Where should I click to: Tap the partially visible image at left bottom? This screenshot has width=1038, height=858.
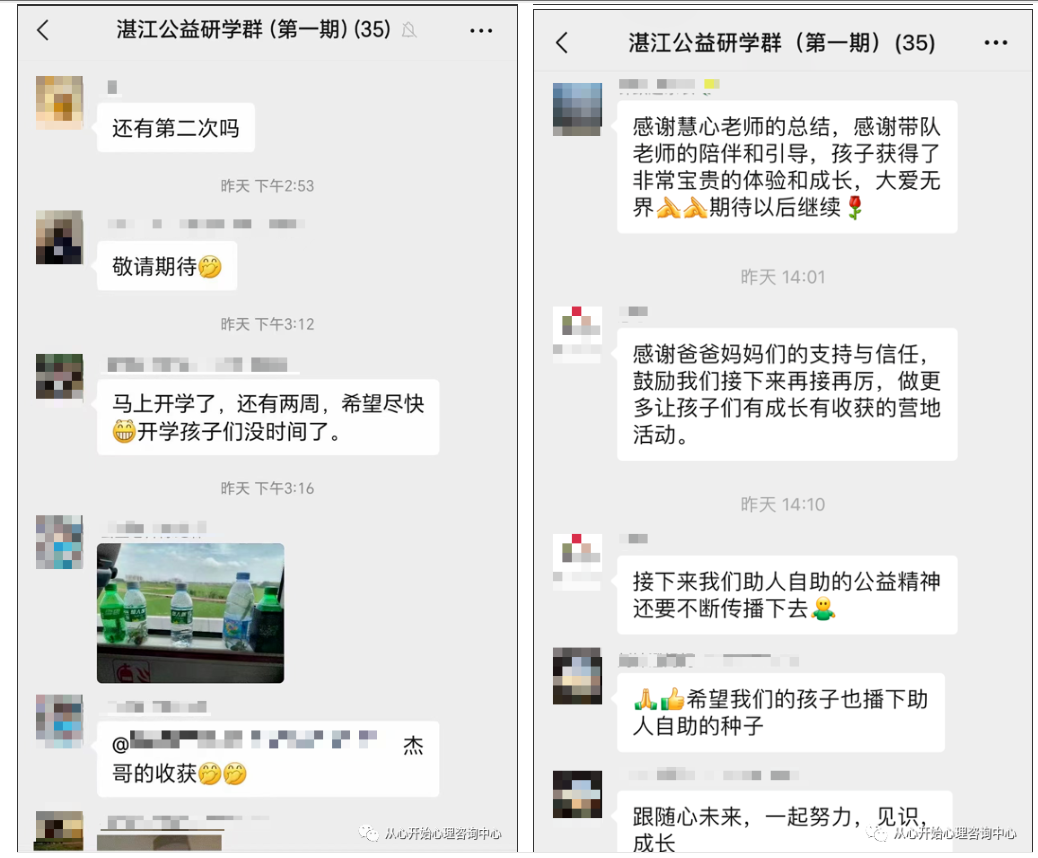[159, 842]
